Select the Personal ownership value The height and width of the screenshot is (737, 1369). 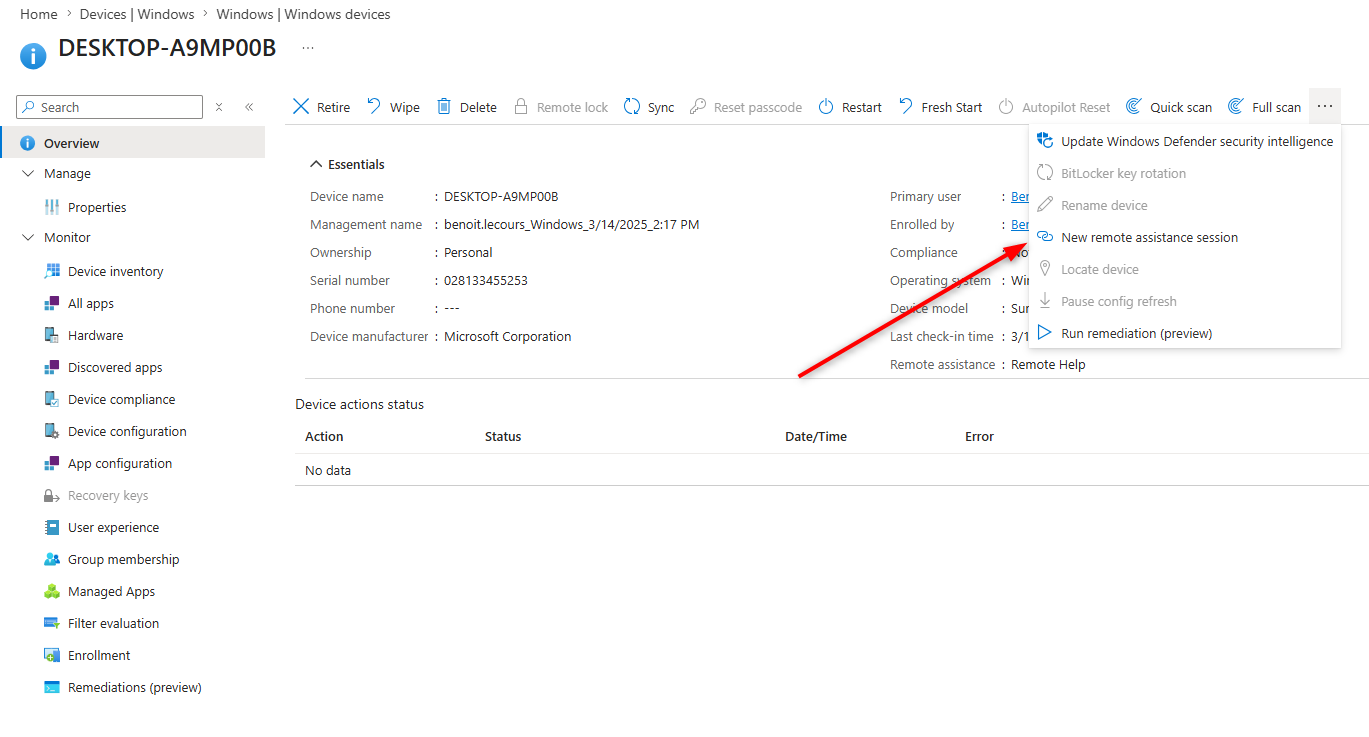tap(468, 253)
